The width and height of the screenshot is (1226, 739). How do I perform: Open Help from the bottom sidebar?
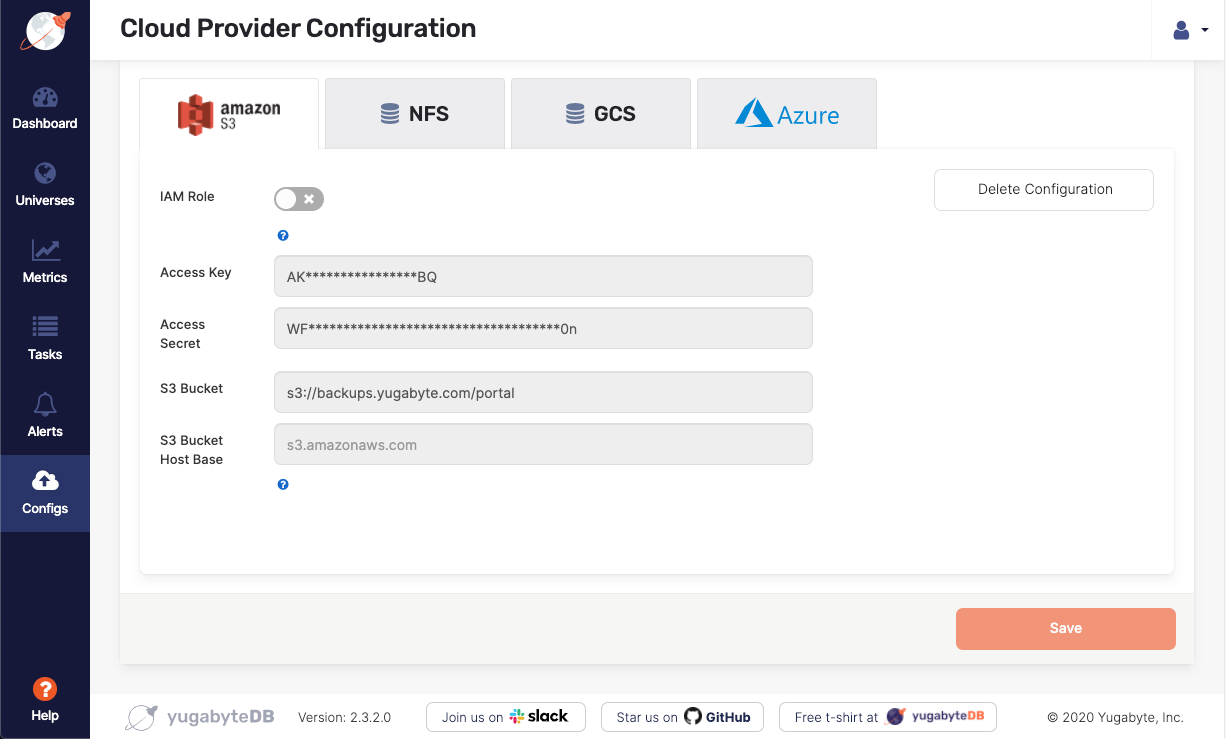point(45,698)
